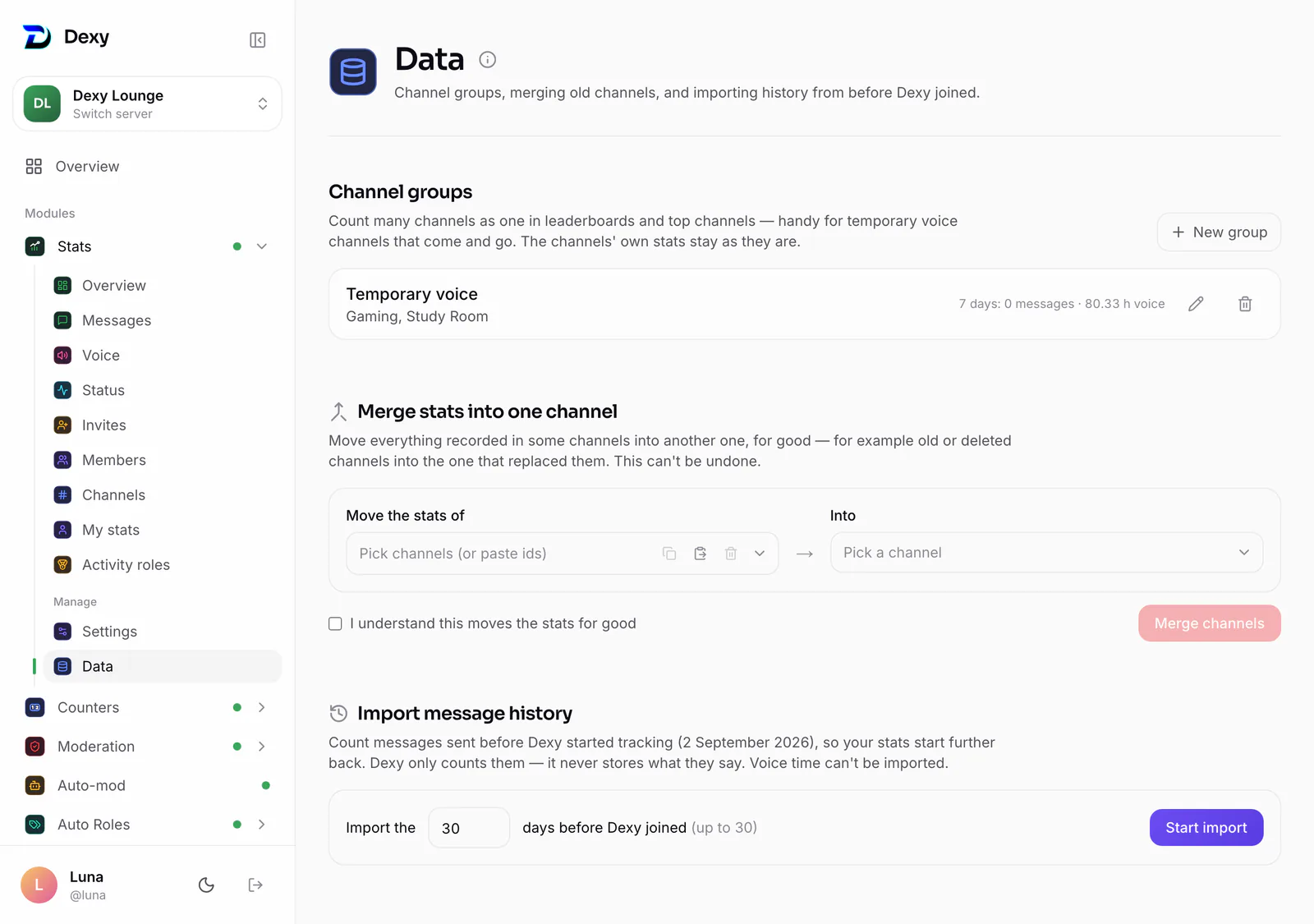Click the Moderation shield icon

[x=35, y=747]
